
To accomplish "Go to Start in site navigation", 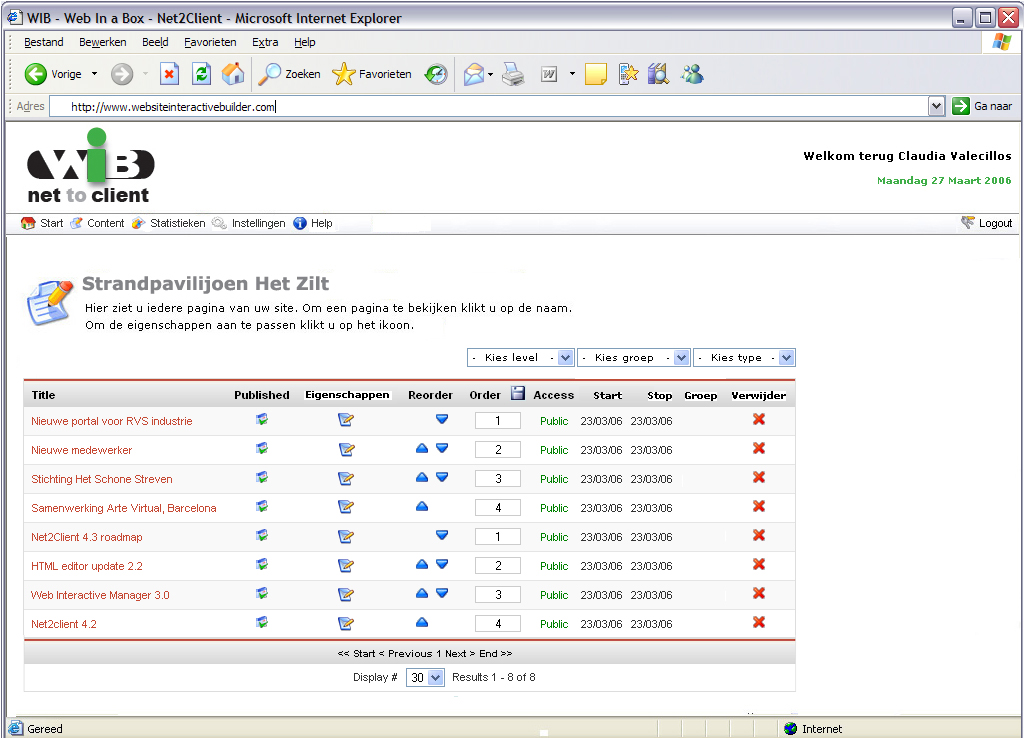I will point(42,223).
